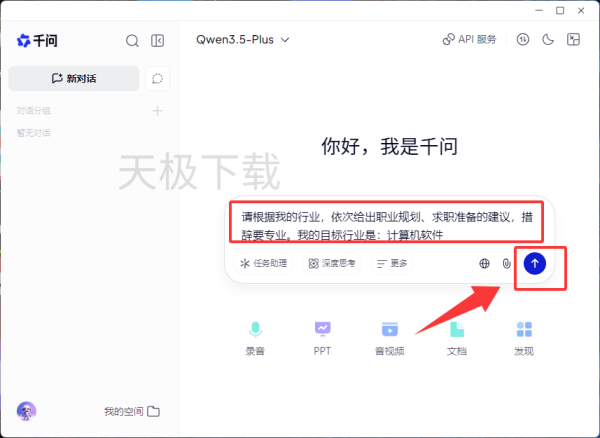600x438 pixels.
Task: Enable 深度思考 deep thinking mode
Action: (x=332, y=263)
